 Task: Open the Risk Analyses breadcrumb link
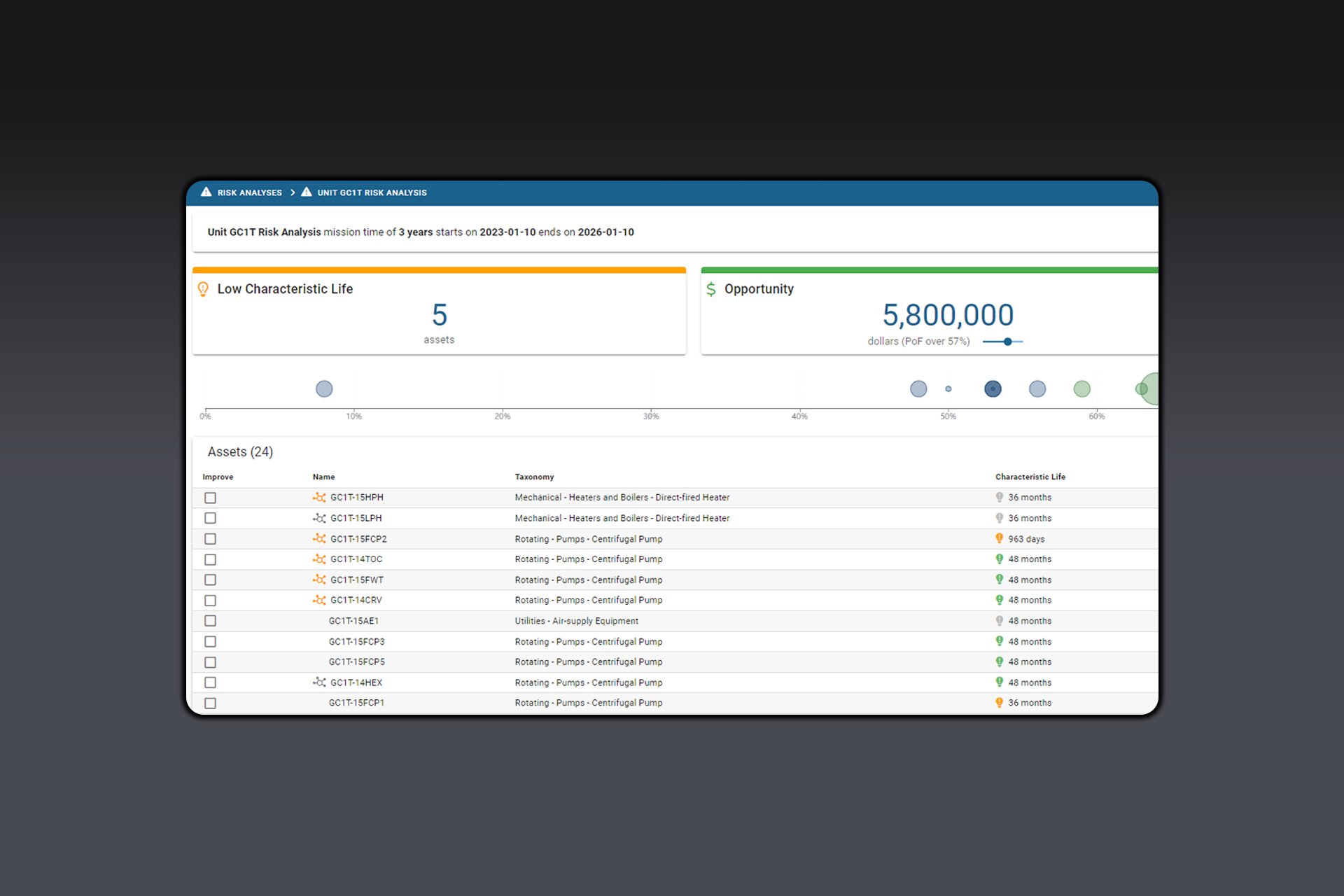click(x=249, y=192)
